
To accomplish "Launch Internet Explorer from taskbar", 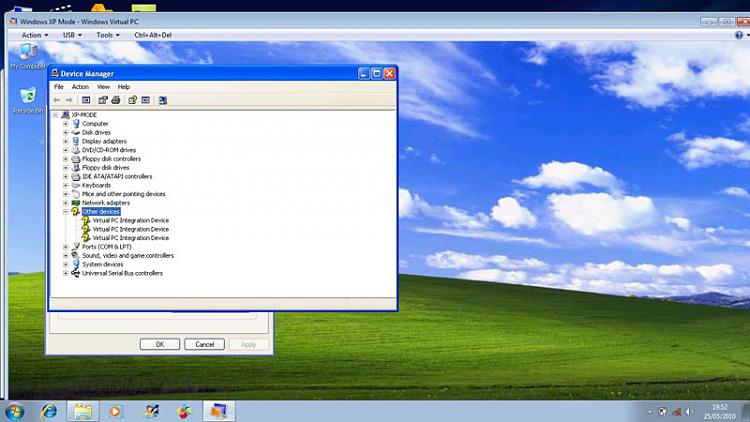I will click(x=49, y=411).
